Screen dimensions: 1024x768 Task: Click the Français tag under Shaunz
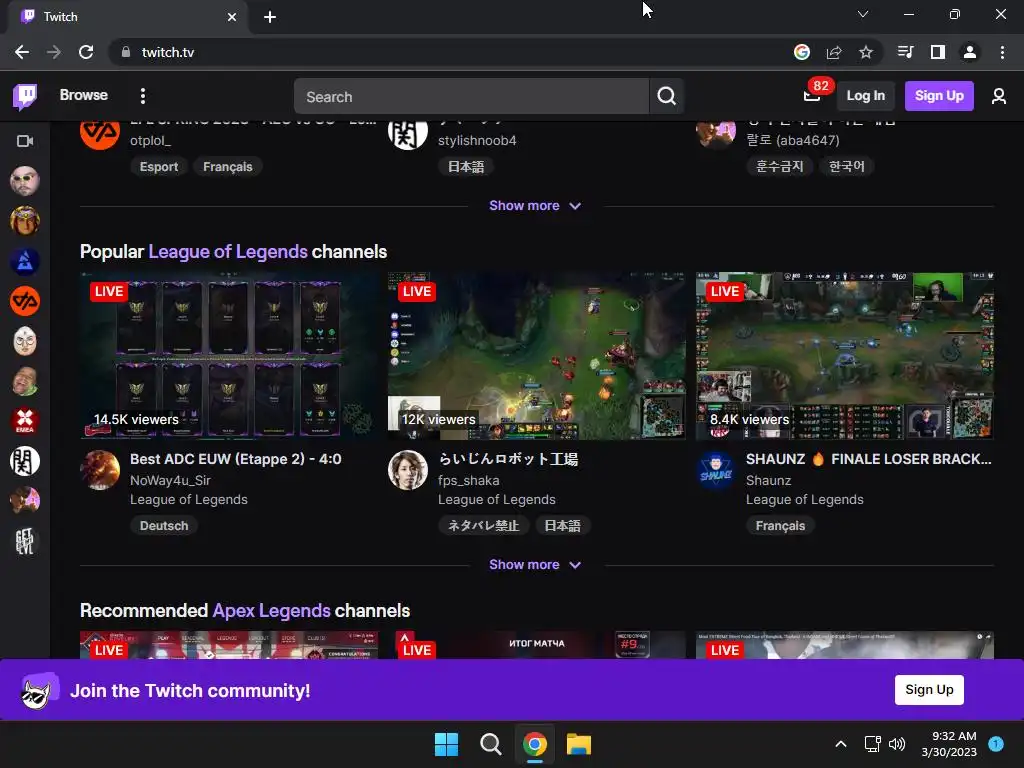tap(780, 526)
